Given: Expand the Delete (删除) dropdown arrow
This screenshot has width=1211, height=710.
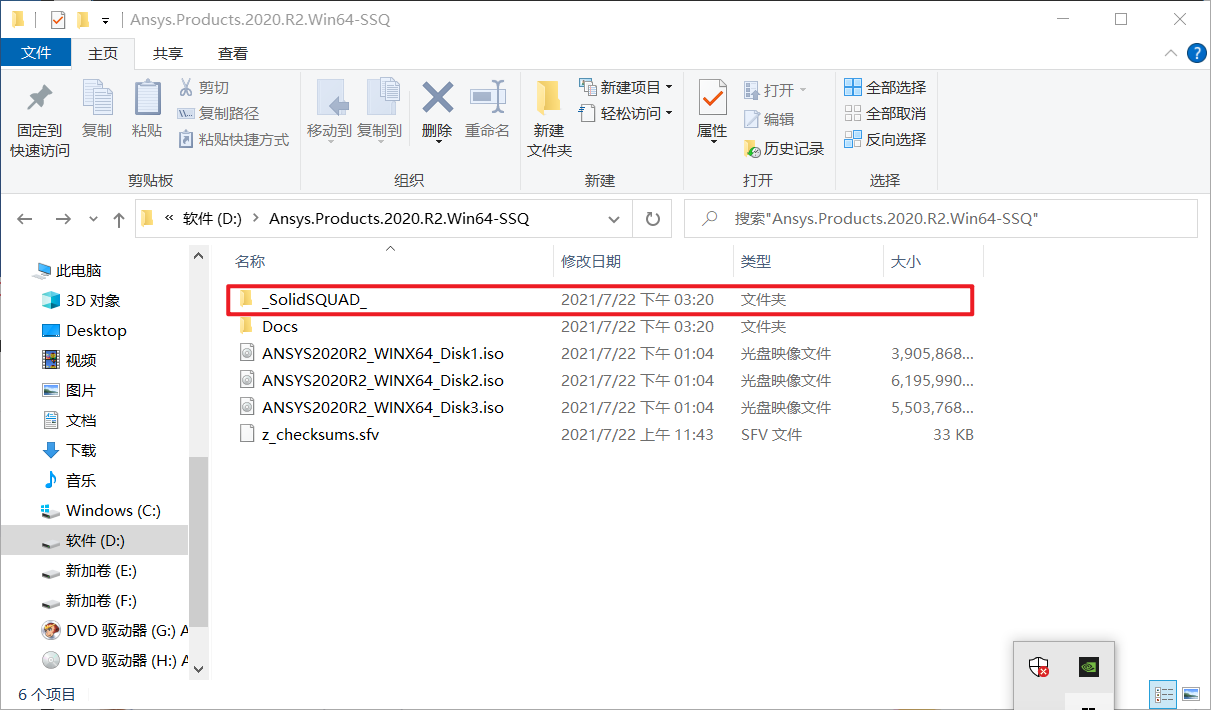Looking at the screenshot, I should tap(438, 141).
